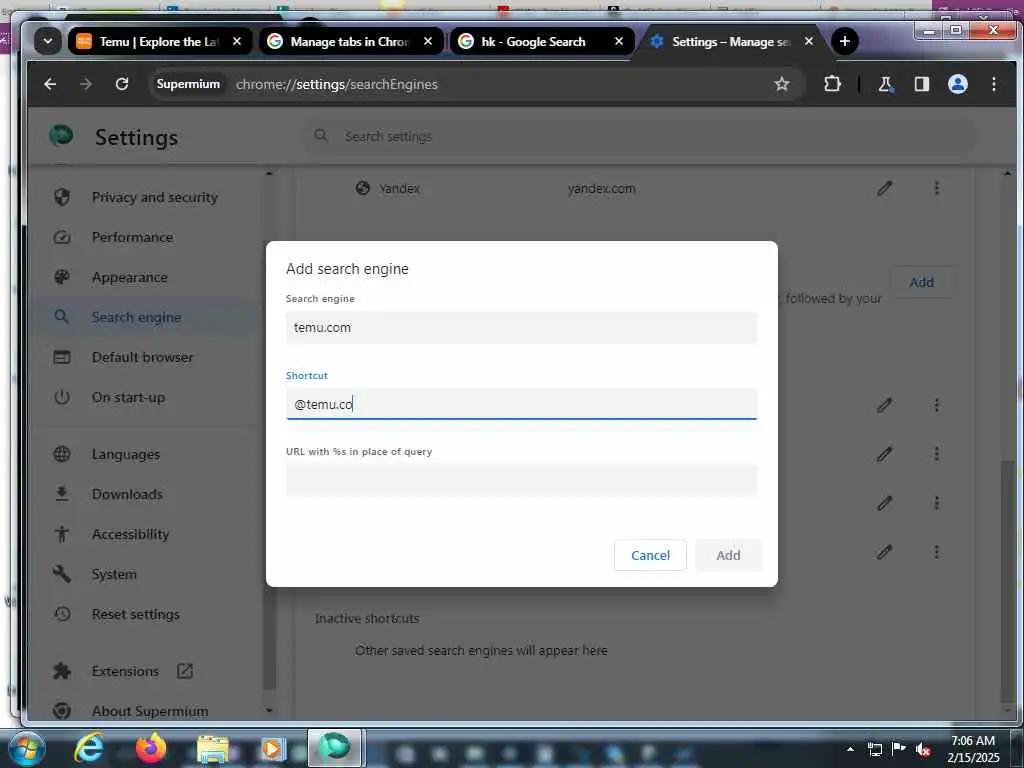The width and height of the screenshot is (1024, 768).
Task: Close the hk - Google Search tab
Action: coord(619,41)
